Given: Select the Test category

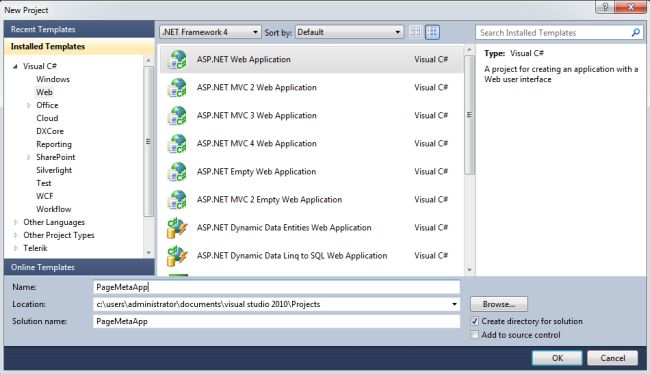Looking at the screenshot, I should [x=44, y=183].
